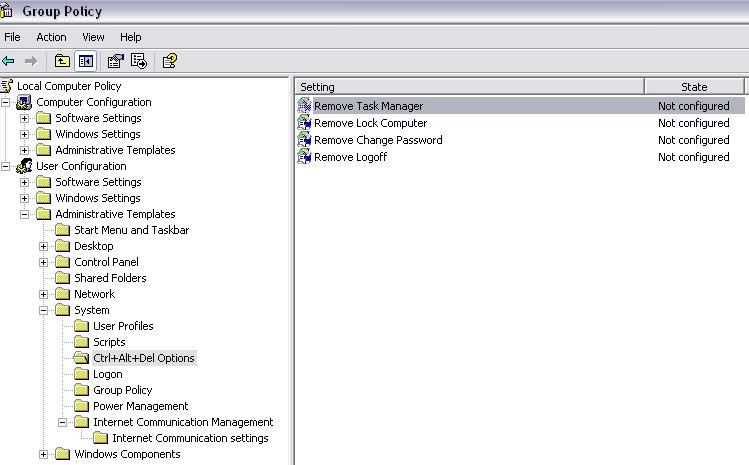Select the Remove Task Manager setting
Image resolution: width=749 pixels, height=465 pixels.
[368, 106]
